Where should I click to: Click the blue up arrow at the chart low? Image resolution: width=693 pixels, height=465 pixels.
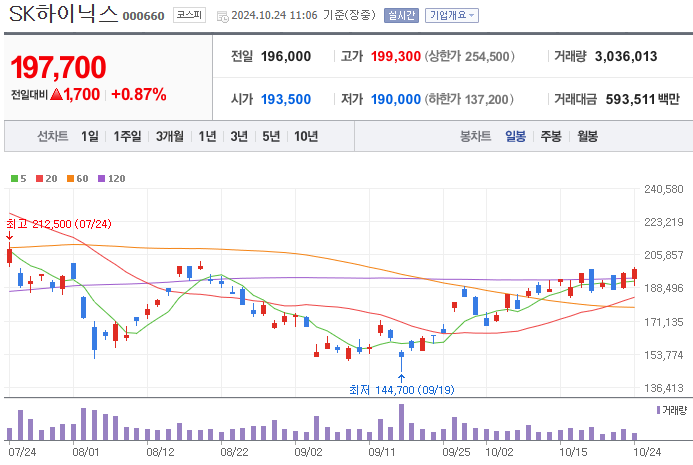pos(401,378)
